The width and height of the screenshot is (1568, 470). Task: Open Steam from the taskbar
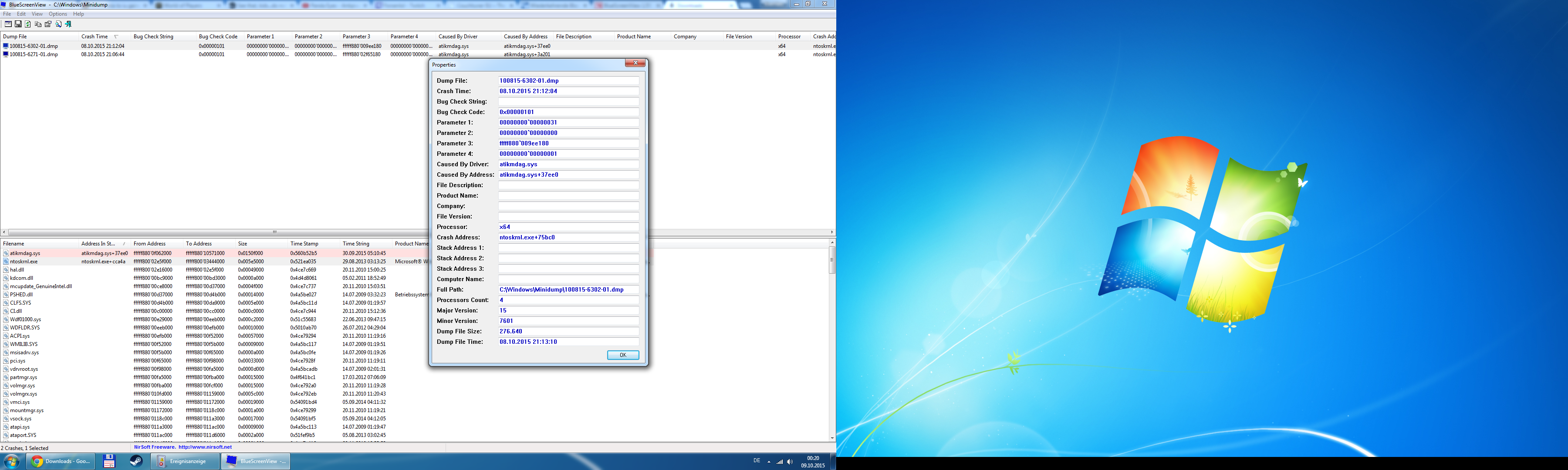136,461
